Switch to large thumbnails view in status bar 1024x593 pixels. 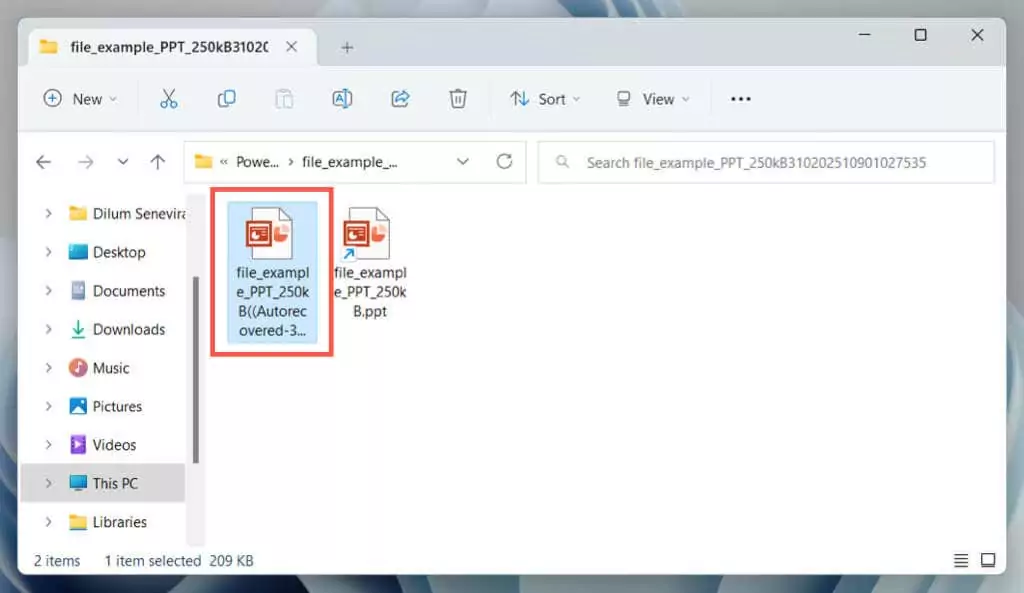pyautogui.click(x=987, y=560)
